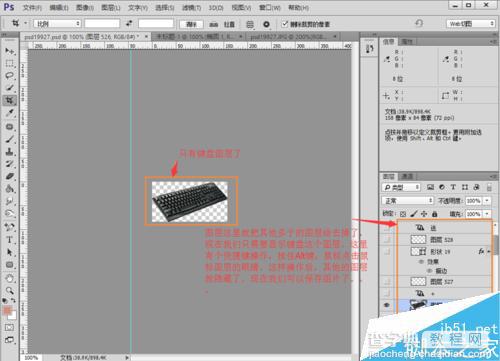Select the Quick Selection tool
The image size is (500, 361).
click(x=9, y=88)
